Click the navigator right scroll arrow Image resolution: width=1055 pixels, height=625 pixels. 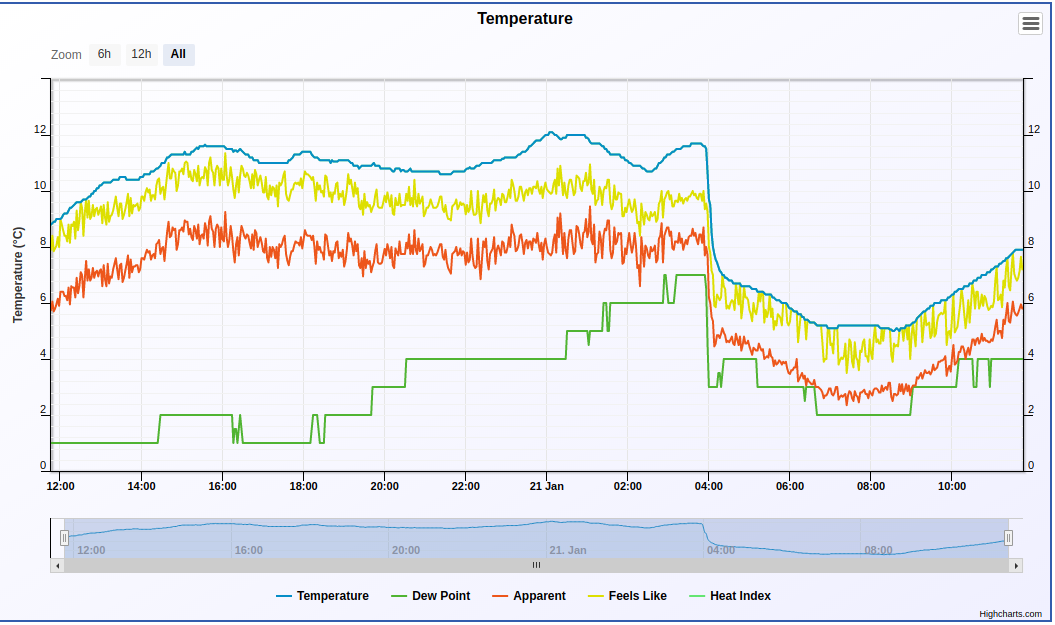coord(1016,565)
